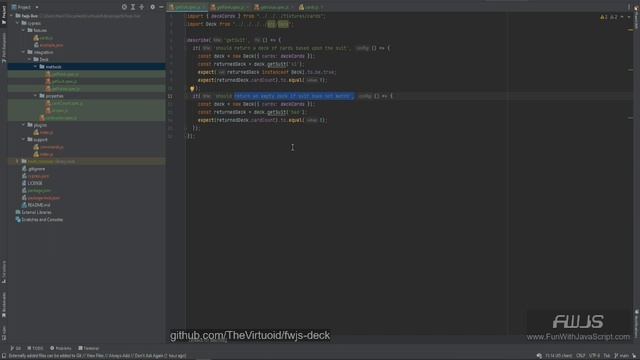
Task: Click the UTF-8 encoding in status bar
Action: click(x=594, y=356)
